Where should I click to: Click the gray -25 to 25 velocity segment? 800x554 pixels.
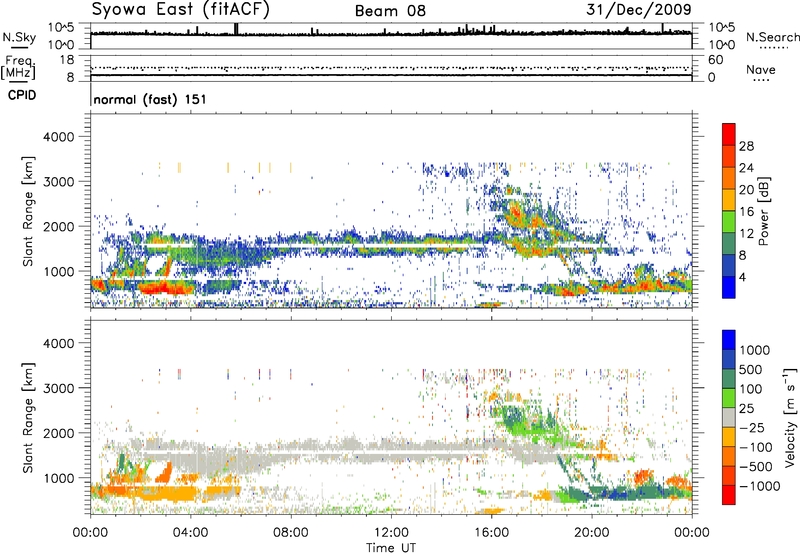729,418
